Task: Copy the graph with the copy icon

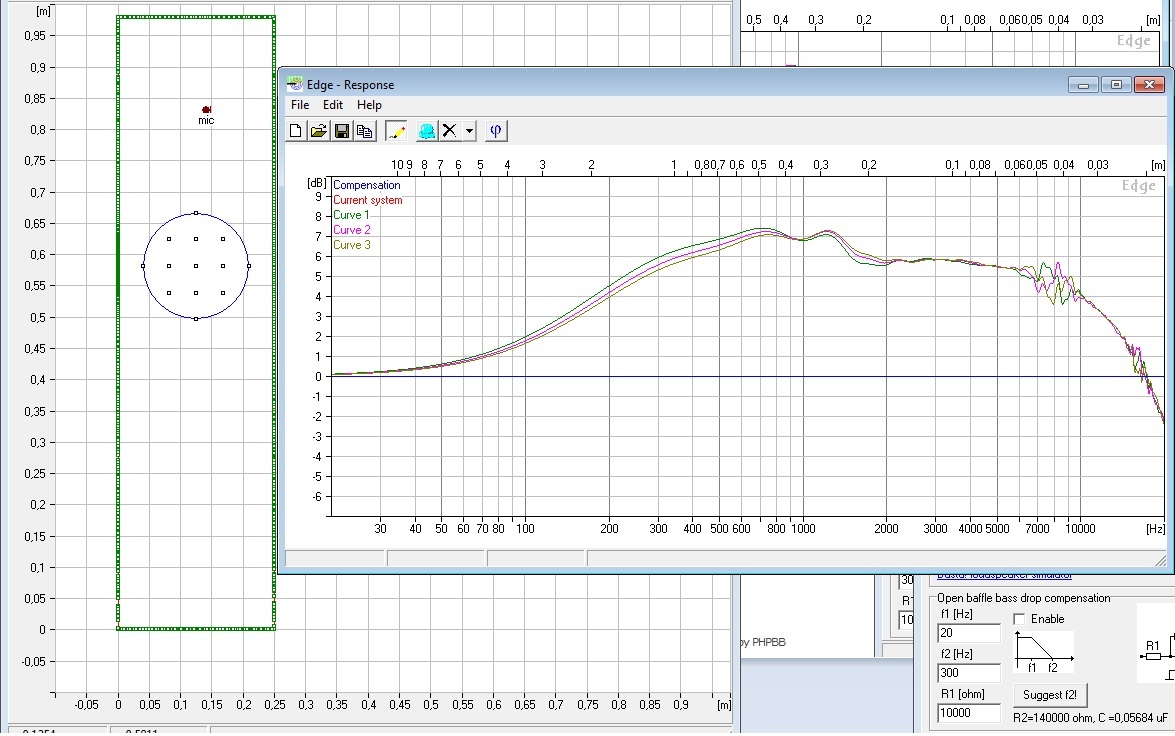Action: (x=365, y=131)
